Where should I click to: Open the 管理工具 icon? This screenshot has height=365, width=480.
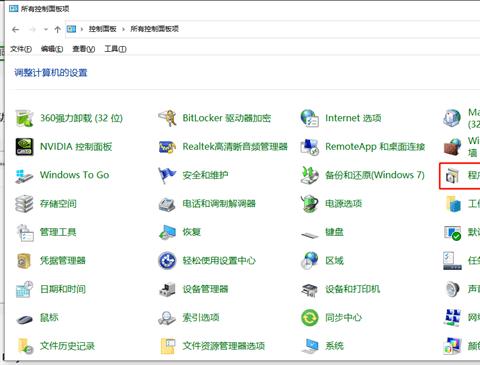pos(24,232)
